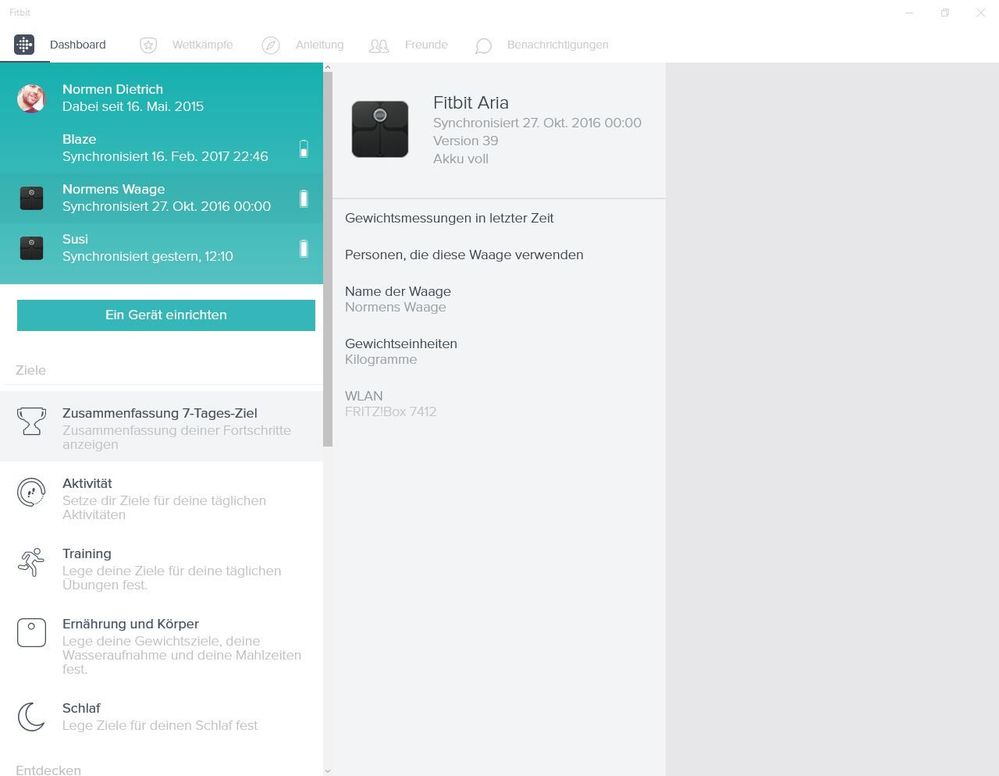Select the Normens Waage device entry
This screenshot has height=776, width=999.
(161, 198)
